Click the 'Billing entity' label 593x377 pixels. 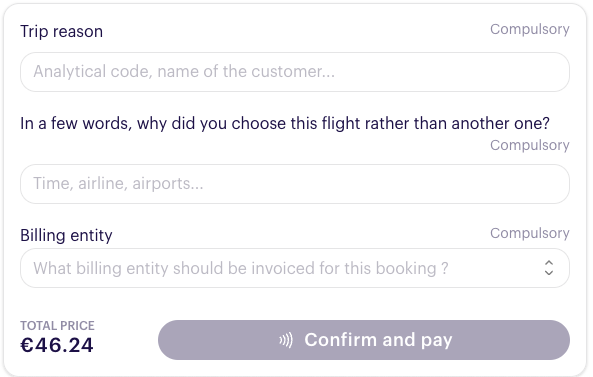pos(66,235)
